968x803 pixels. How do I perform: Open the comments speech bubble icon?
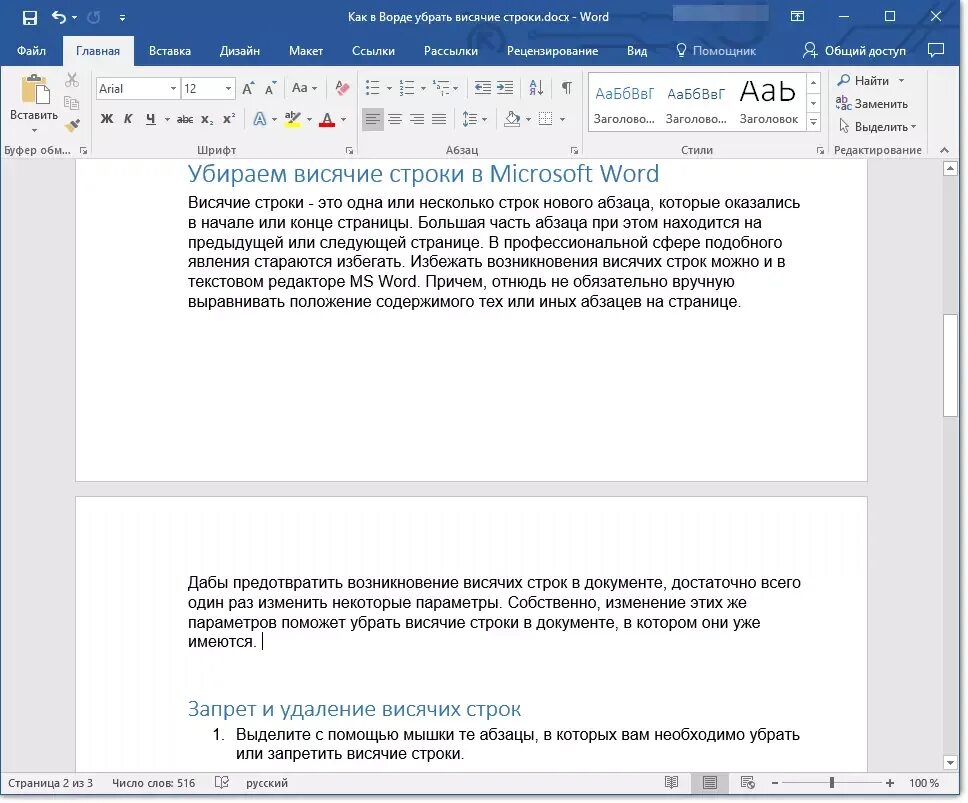tap(936, 50)
